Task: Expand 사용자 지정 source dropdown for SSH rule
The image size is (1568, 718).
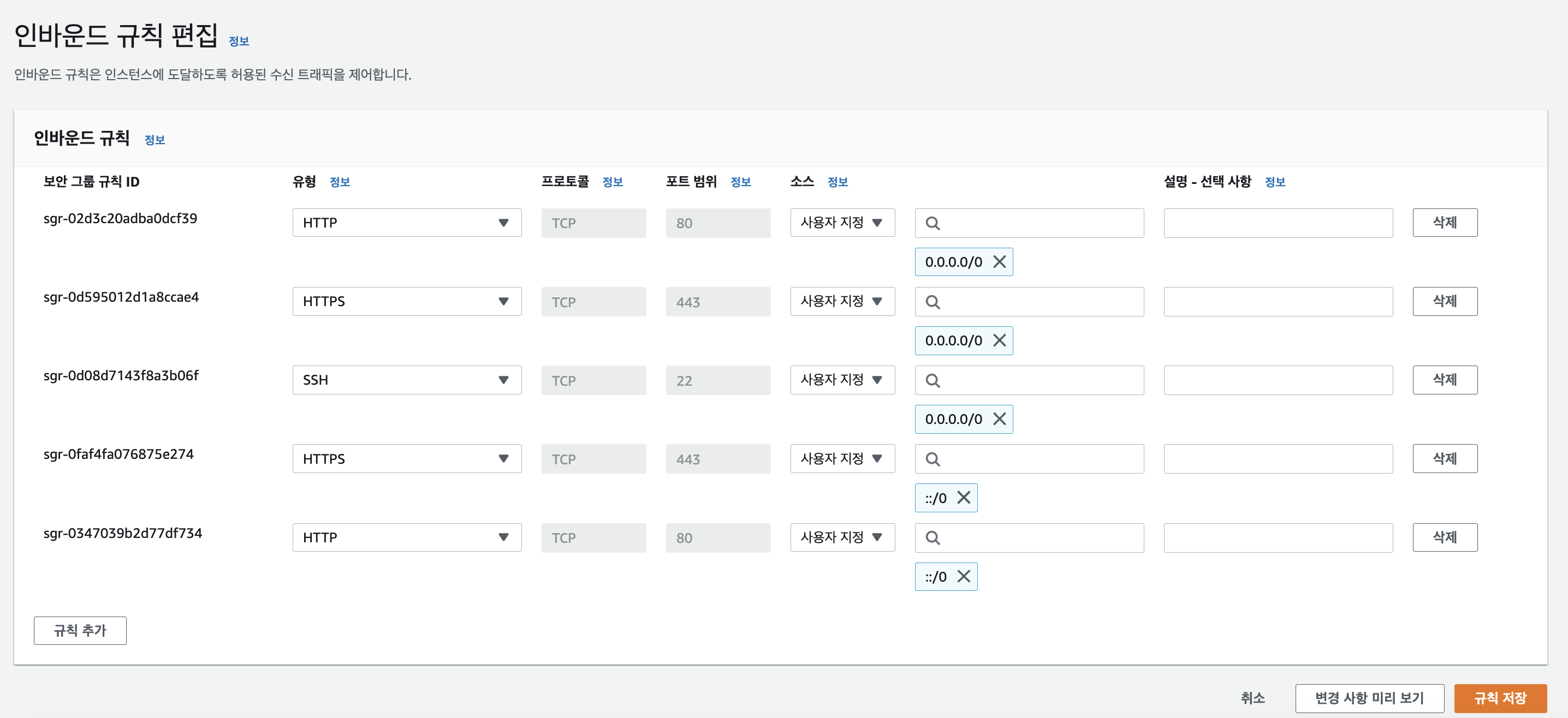Action: (842, 380)
